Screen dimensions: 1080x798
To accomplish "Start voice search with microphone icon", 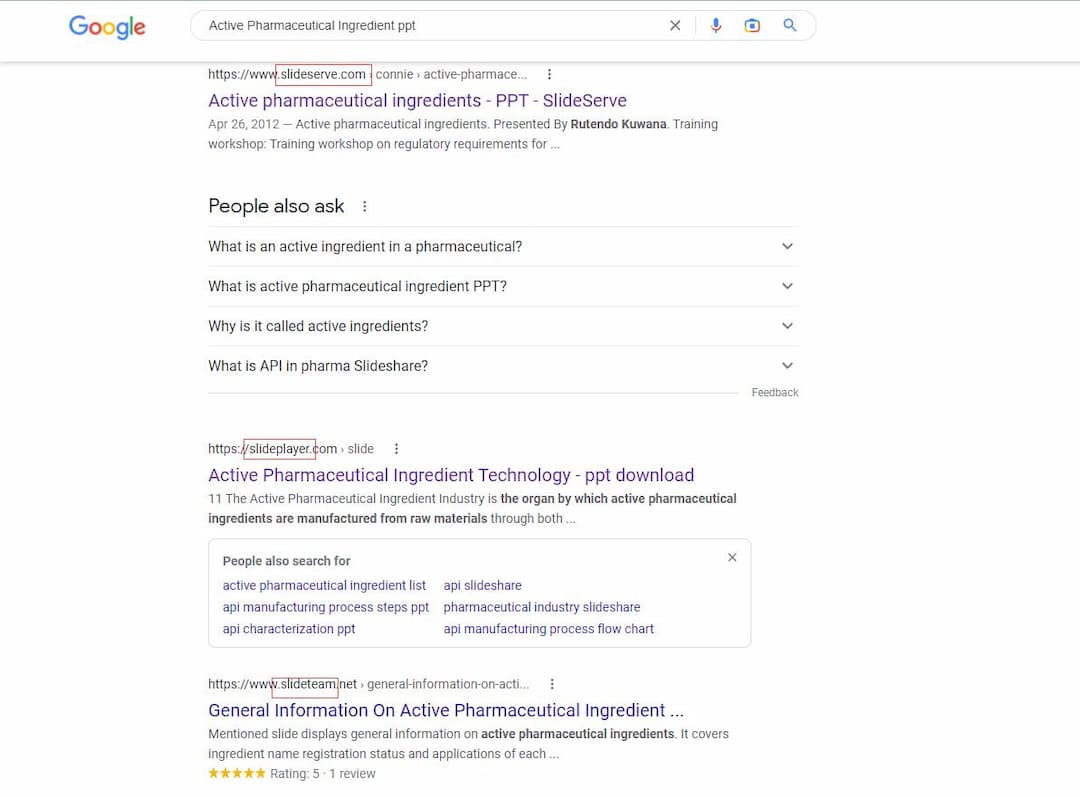I will tap(716, 25).
